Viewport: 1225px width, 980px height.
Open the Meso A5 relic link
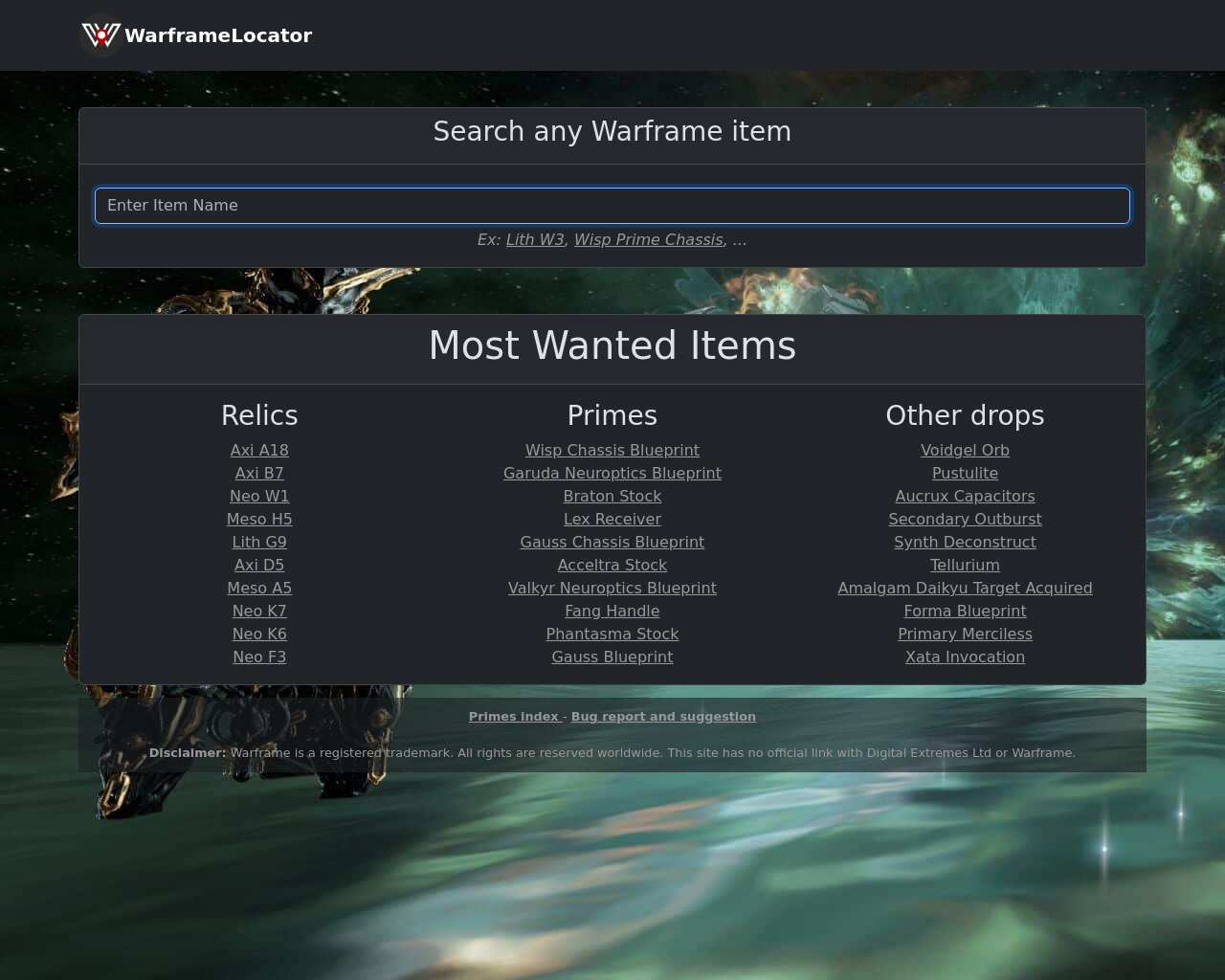[259, 589]
